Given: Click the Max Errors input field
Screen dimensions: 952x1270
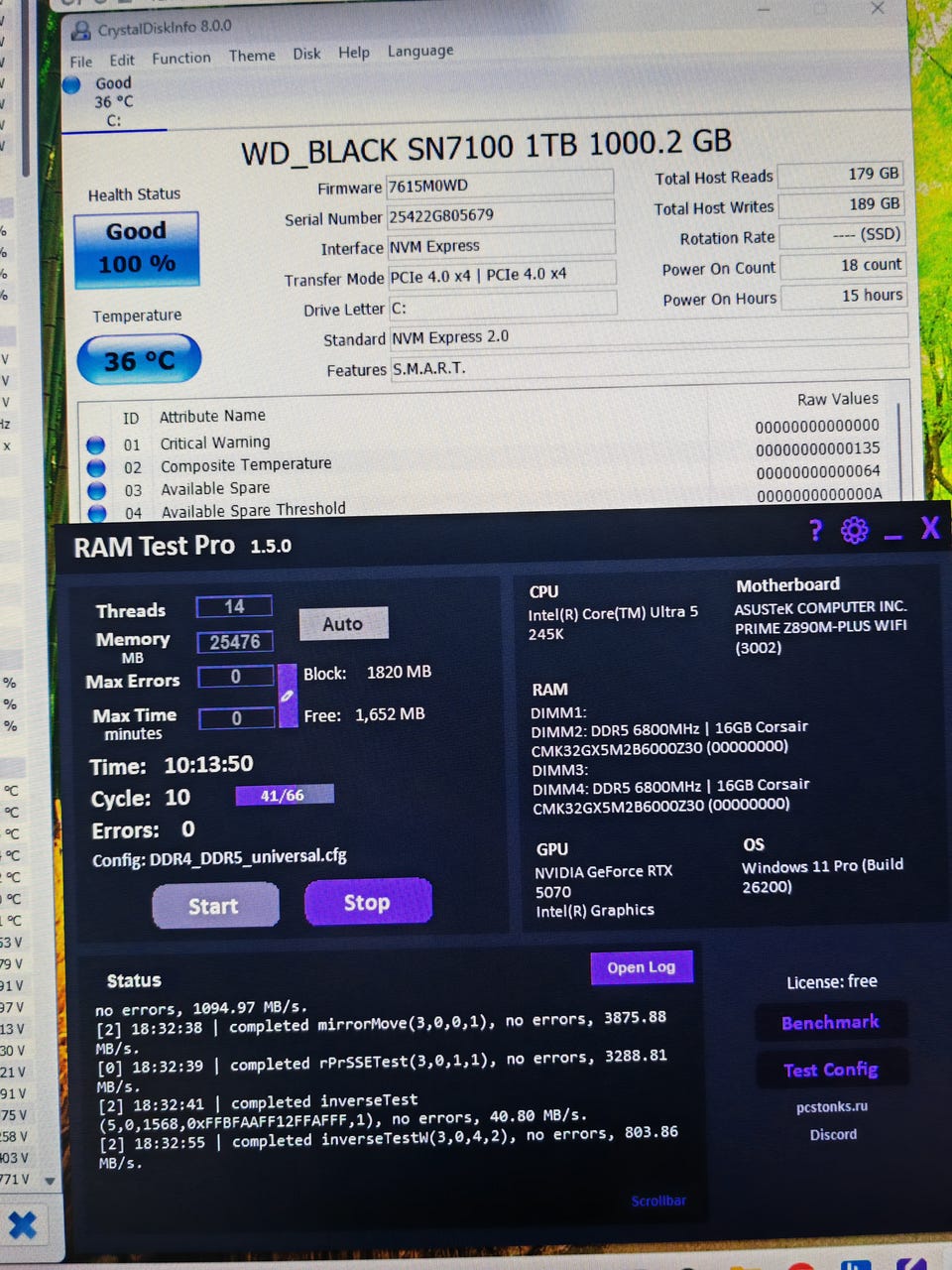Looking at the screenshot, I should pyautogui.click(x=236, y=677).
